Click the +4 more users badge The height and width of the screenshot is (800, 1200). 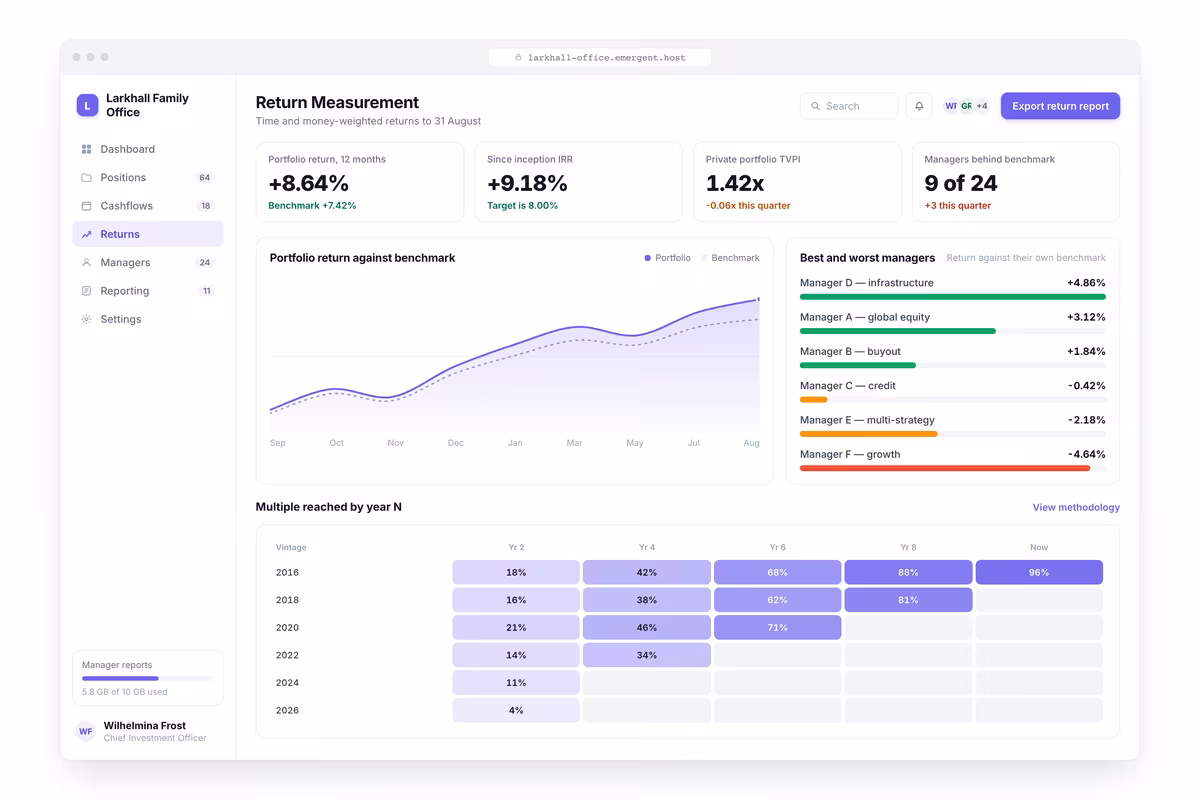tap(982, 106)
